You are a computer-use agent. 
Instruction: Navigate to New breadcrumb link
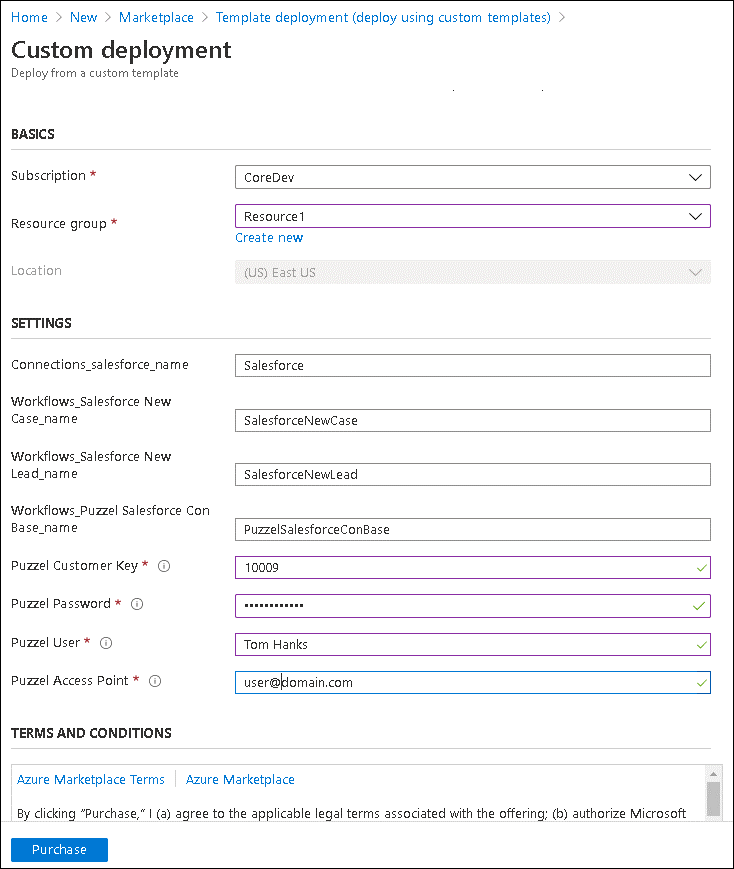click(x=84, y=17)
